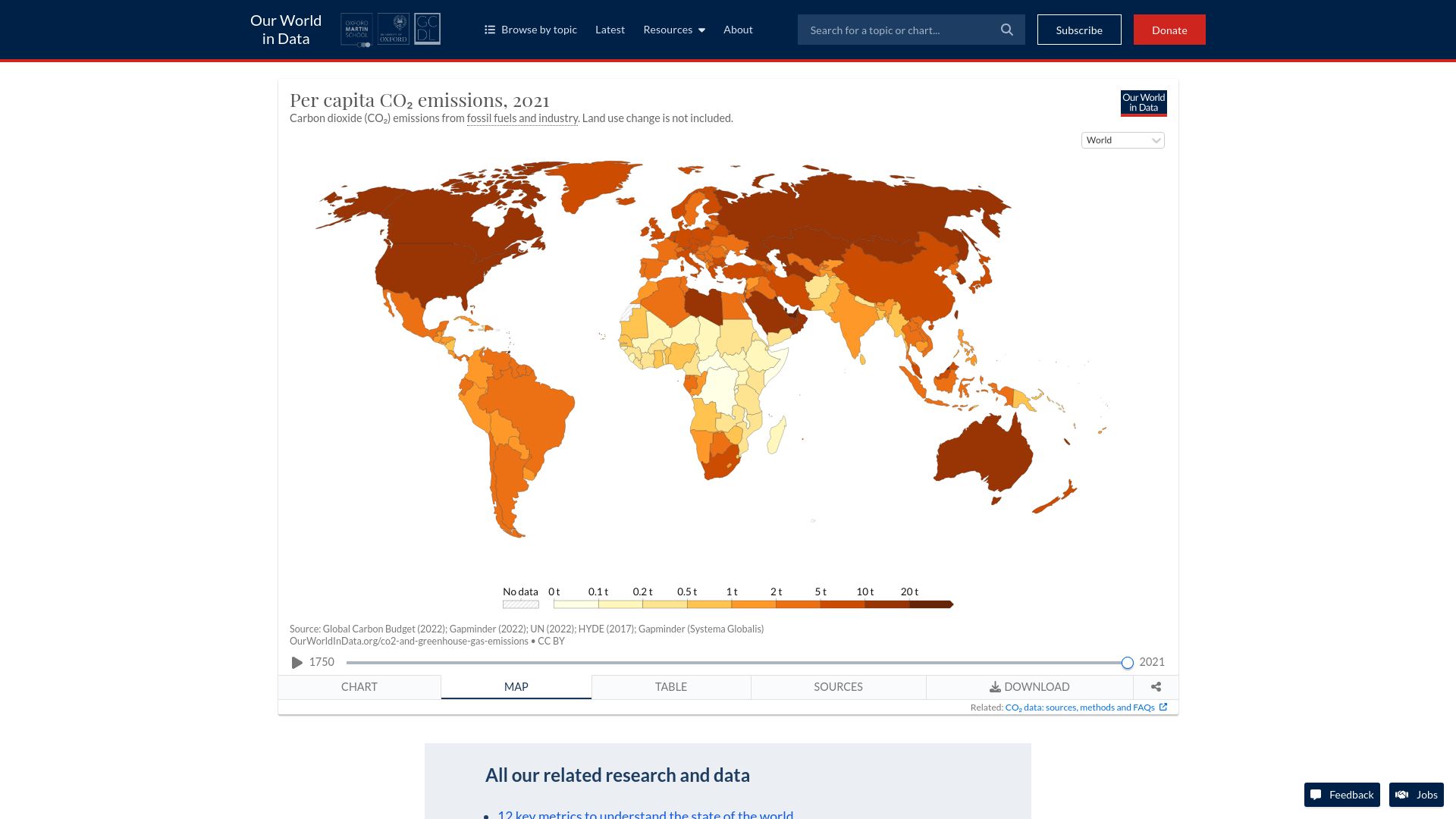Click the Subscribe button
Viewport: 1456px width, 819px height.
pos(1079,30)
